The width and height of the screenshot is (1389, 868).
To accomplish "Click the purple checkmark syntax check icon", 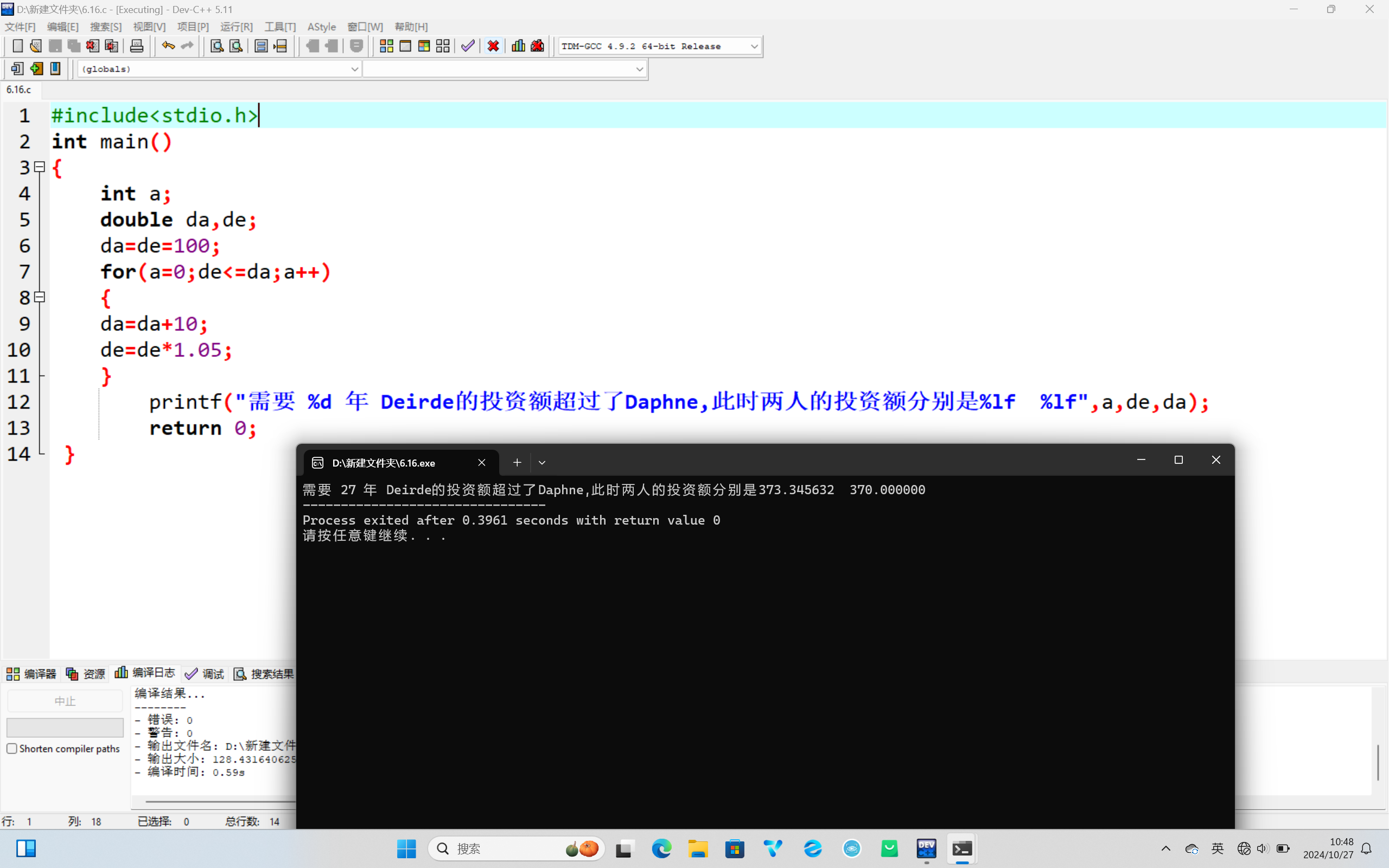I will [x=468, y=46].
